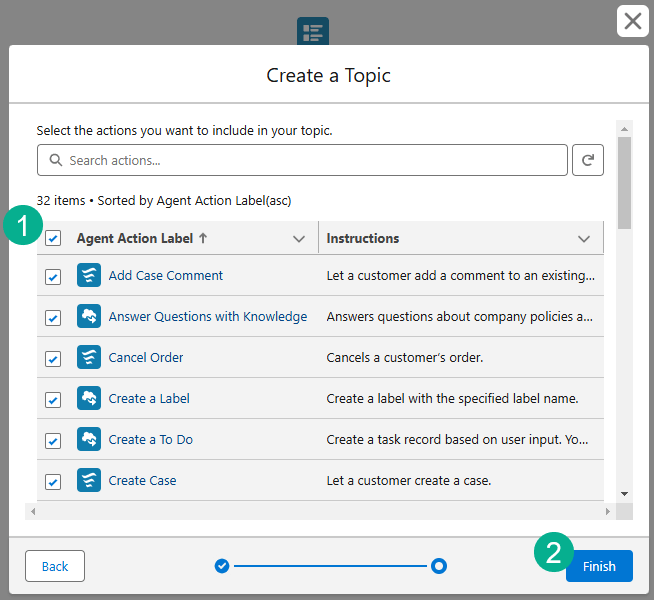Click the Create a To Do icon

[89, 439]
